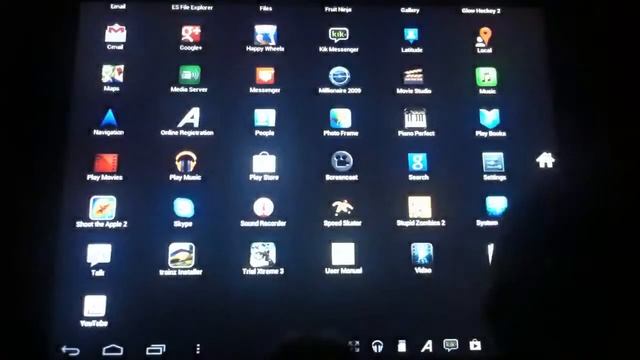Launch Google+ from the app grid

tap(191, 34)
